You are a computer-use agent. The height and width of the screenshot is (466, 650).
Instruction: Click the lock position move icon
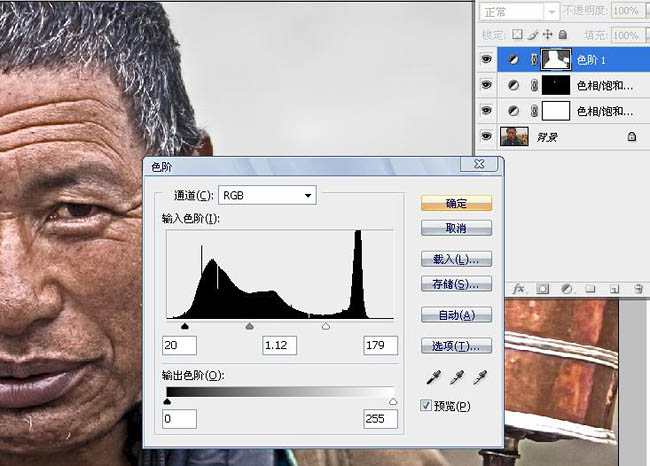[549, 35]
